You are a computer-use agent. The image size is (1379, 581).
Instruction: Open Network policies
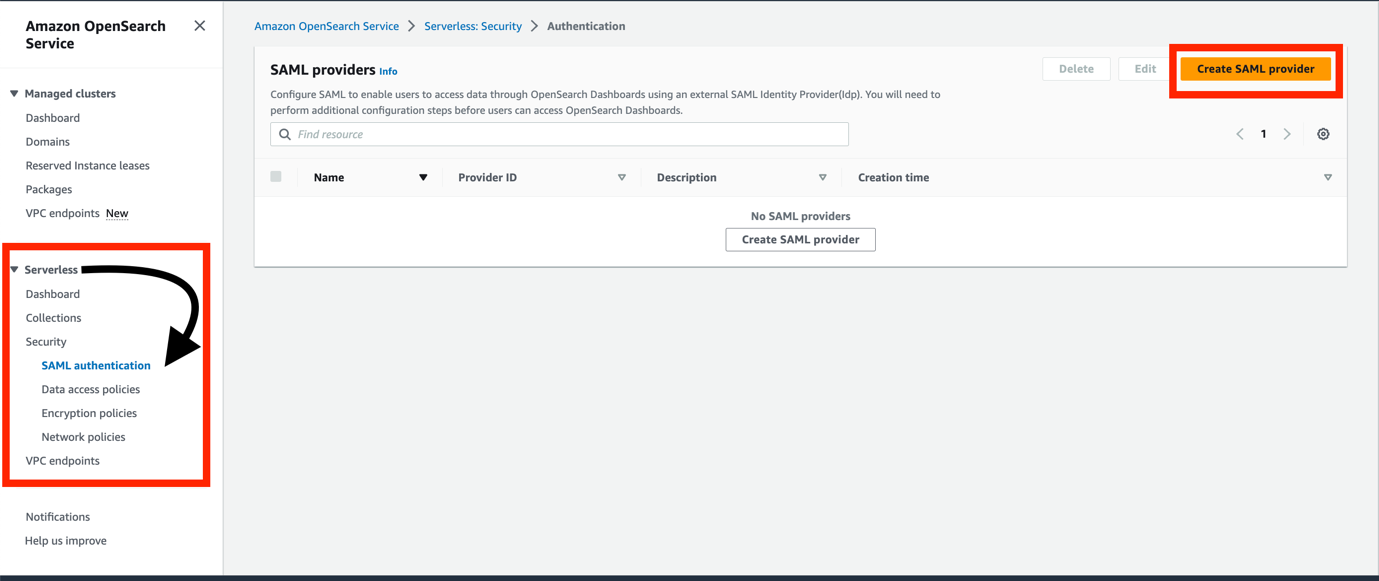coord(83,438)
